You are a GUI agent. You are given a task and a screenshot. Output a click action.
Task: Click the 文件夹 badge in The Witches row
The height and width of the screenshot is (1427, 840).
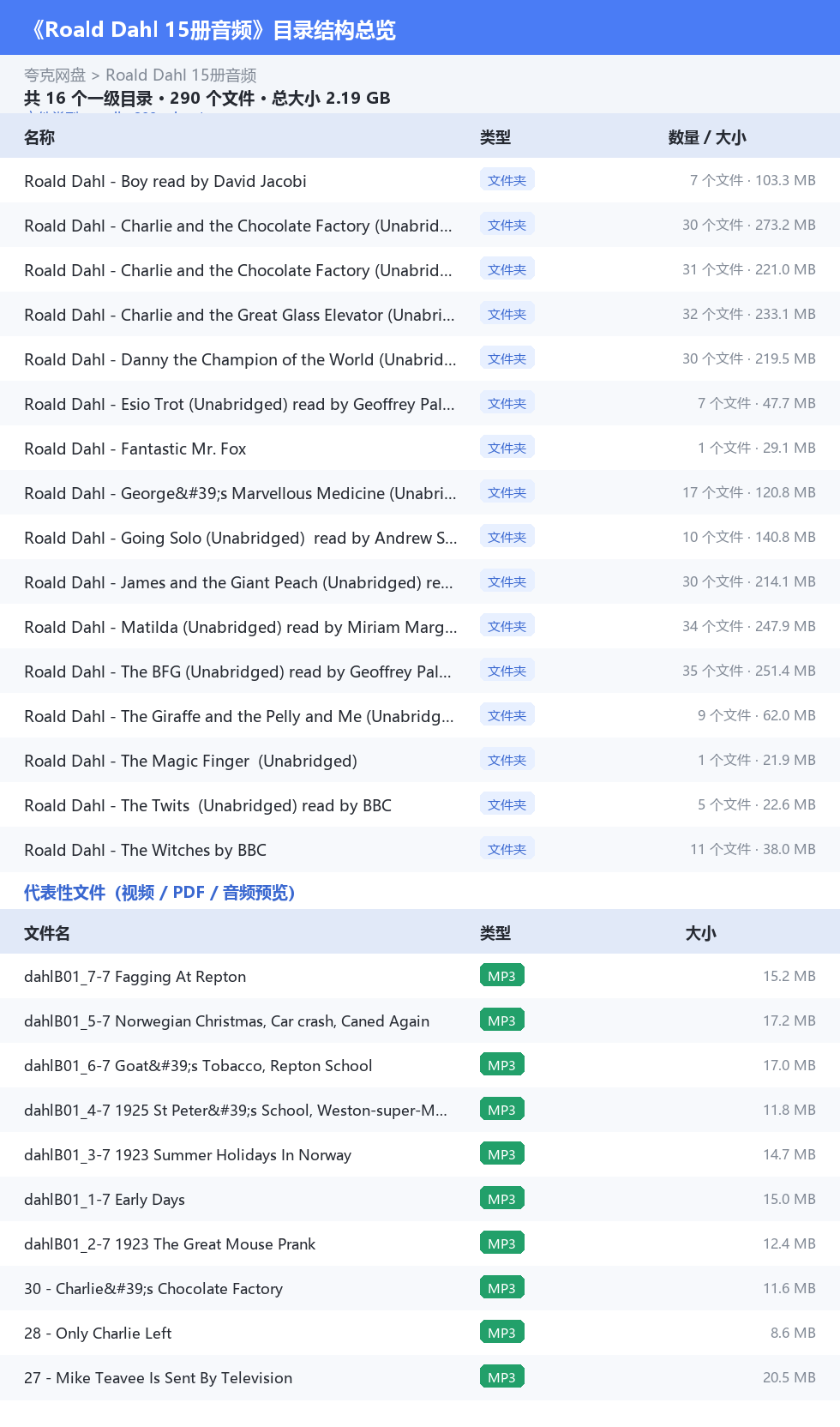point(507,849)
